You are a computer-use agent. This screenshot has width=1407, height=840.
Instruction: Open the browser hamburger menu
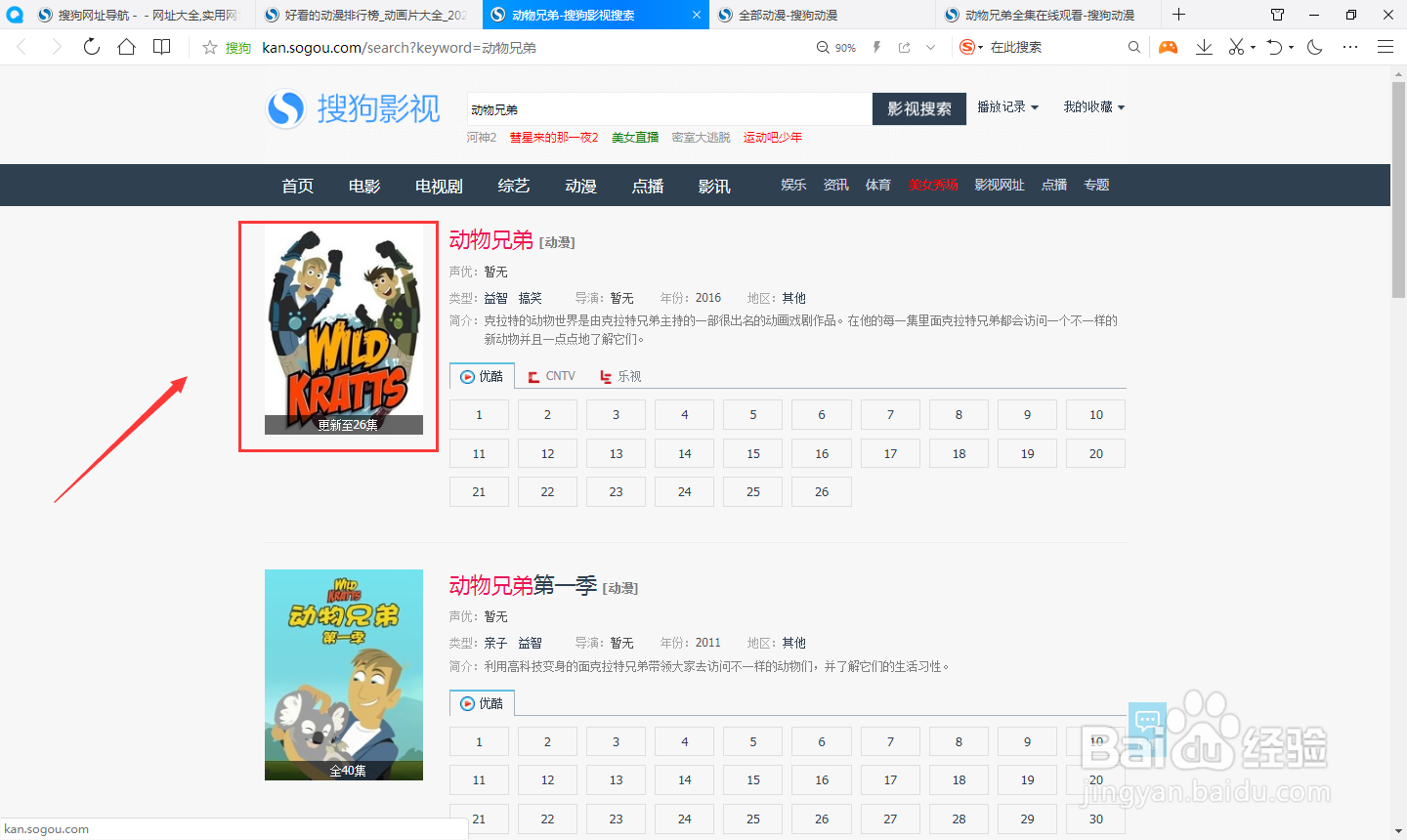tap(1386, 47)
